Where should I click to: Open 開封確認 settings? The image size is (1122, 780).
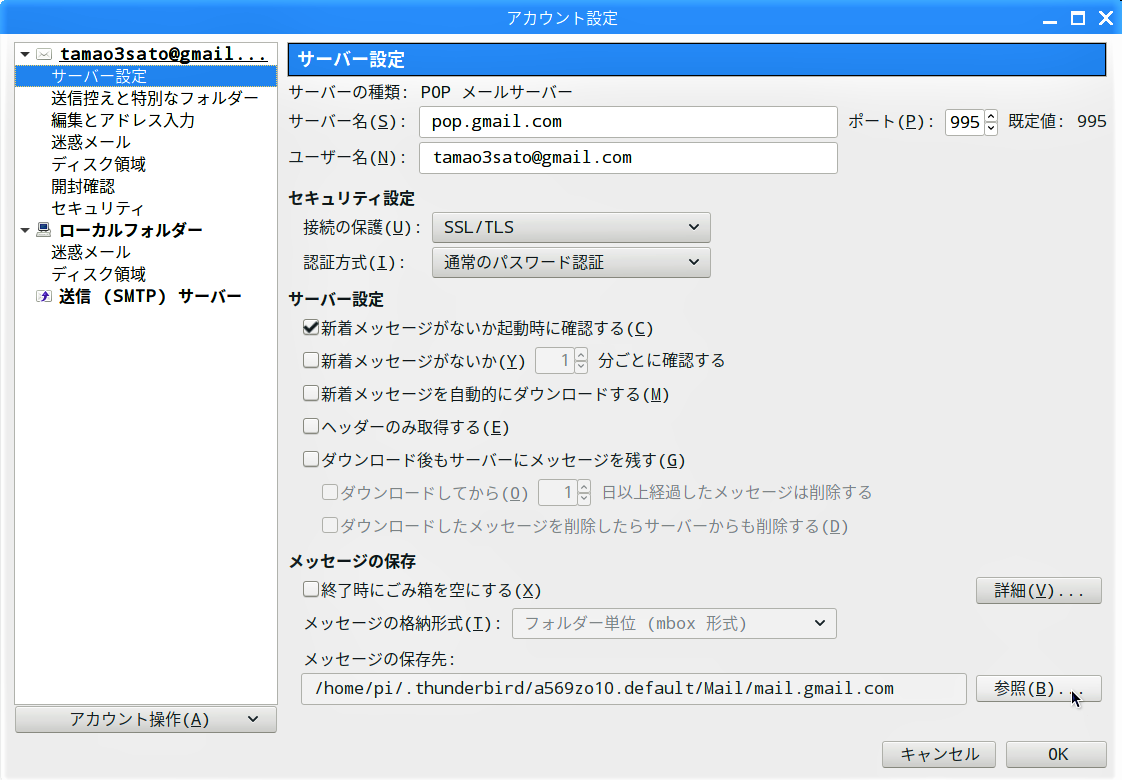click(83, 187)
